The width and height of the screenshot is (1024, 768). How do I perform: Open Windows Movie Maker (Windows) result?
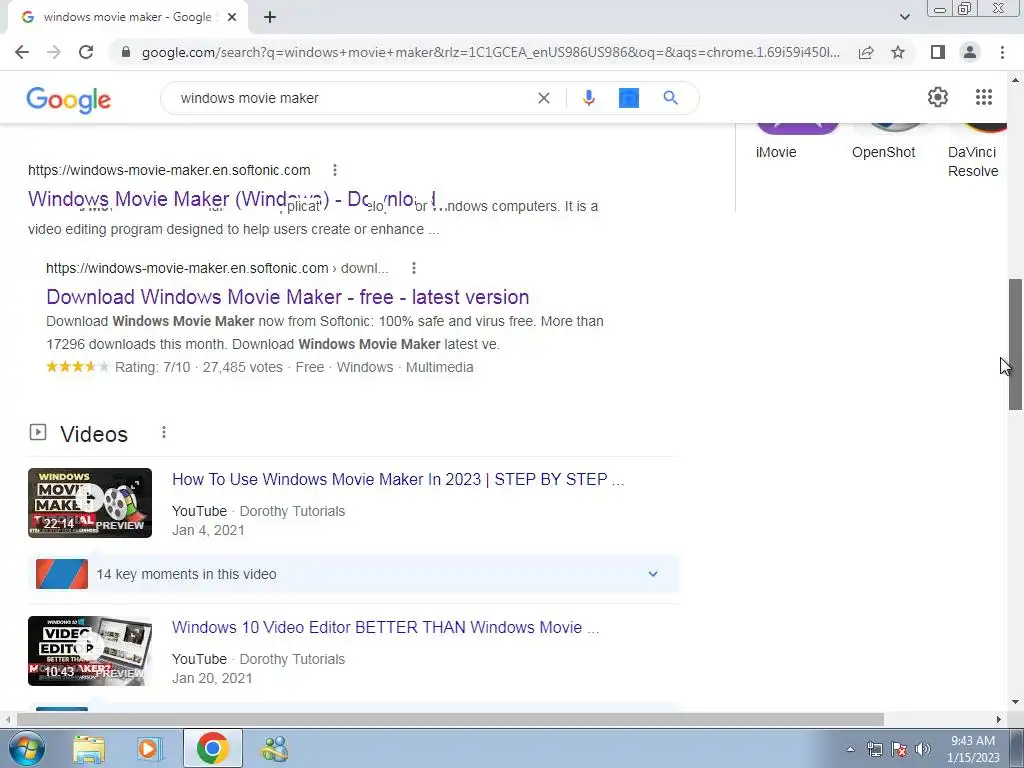coord(232,199)
